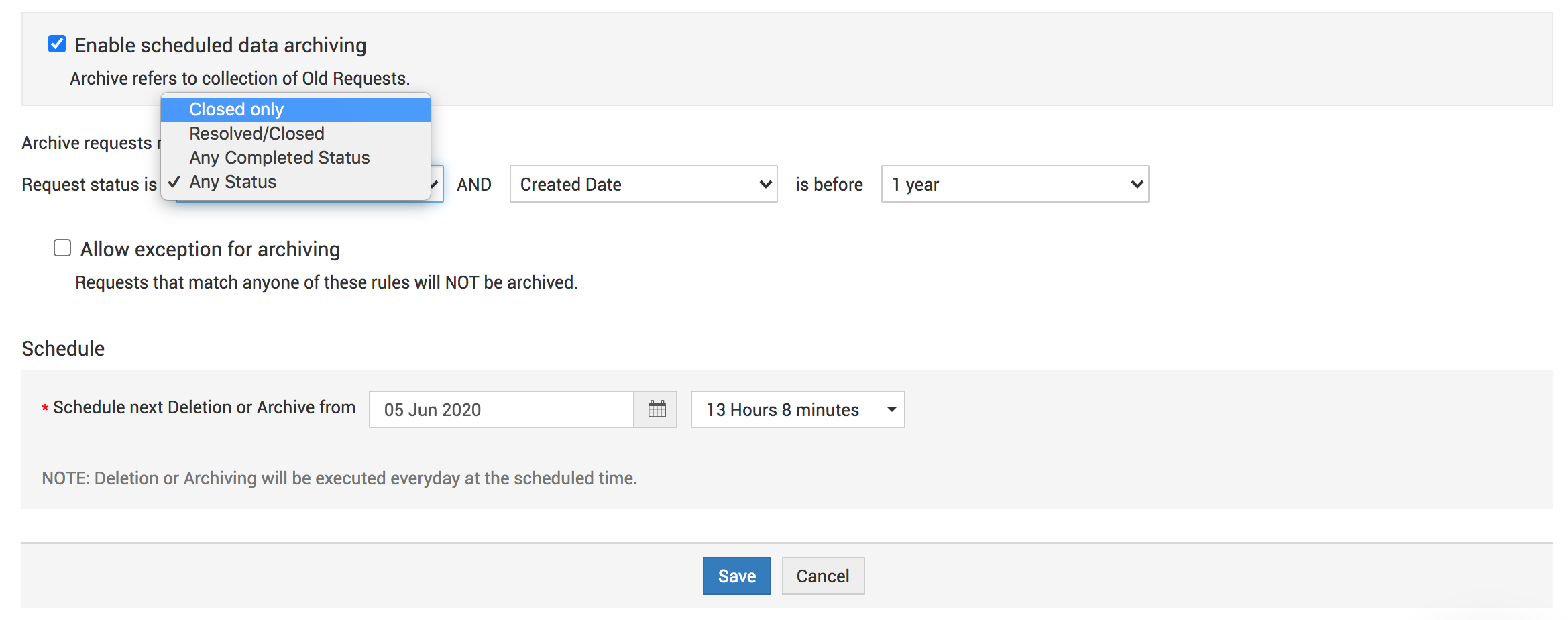Pick Any Completed Status option
This screenshot has width=1568, height=620.
[279, 158]
